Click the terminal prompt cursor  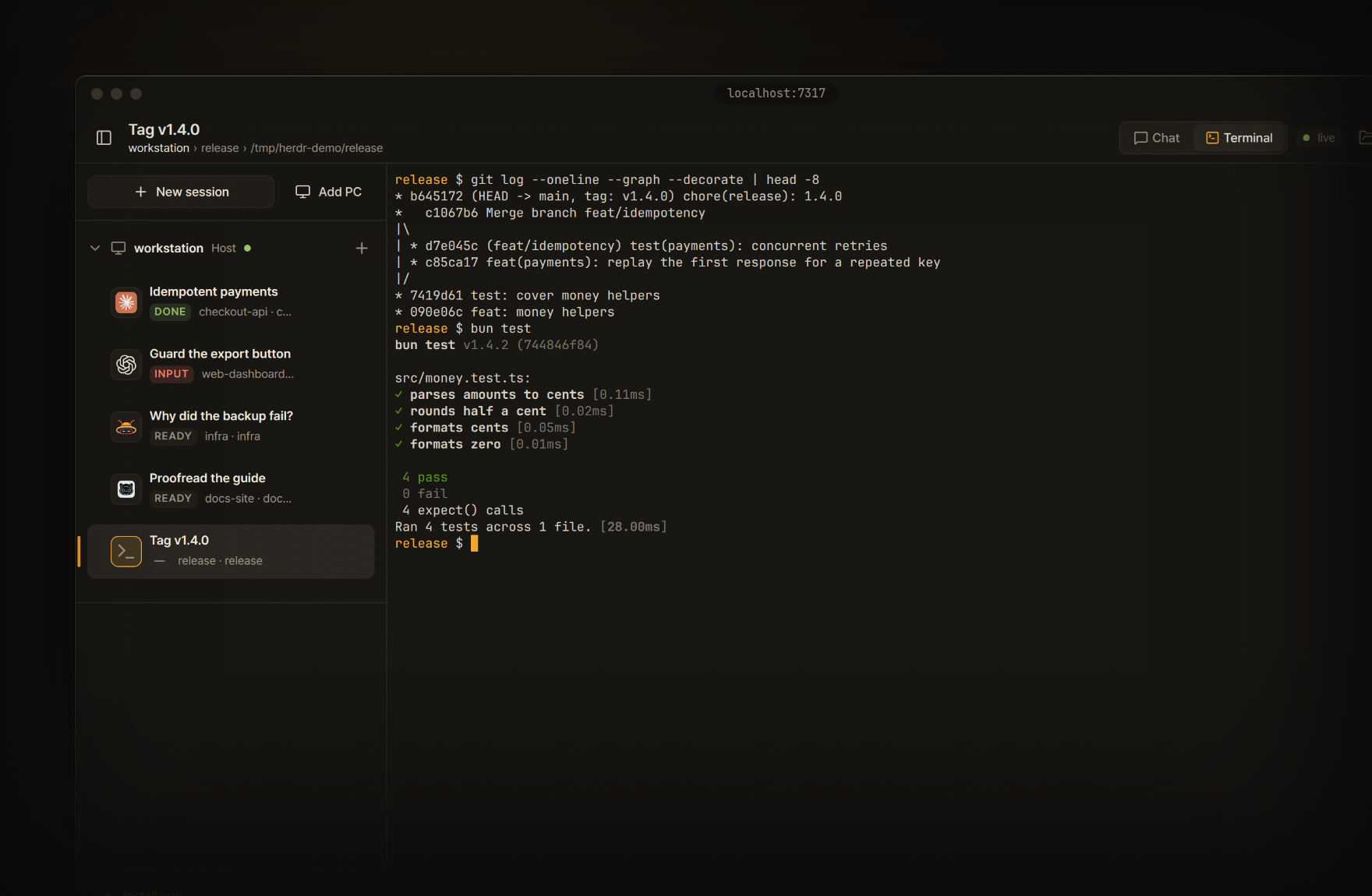click(x=474, y=544)
